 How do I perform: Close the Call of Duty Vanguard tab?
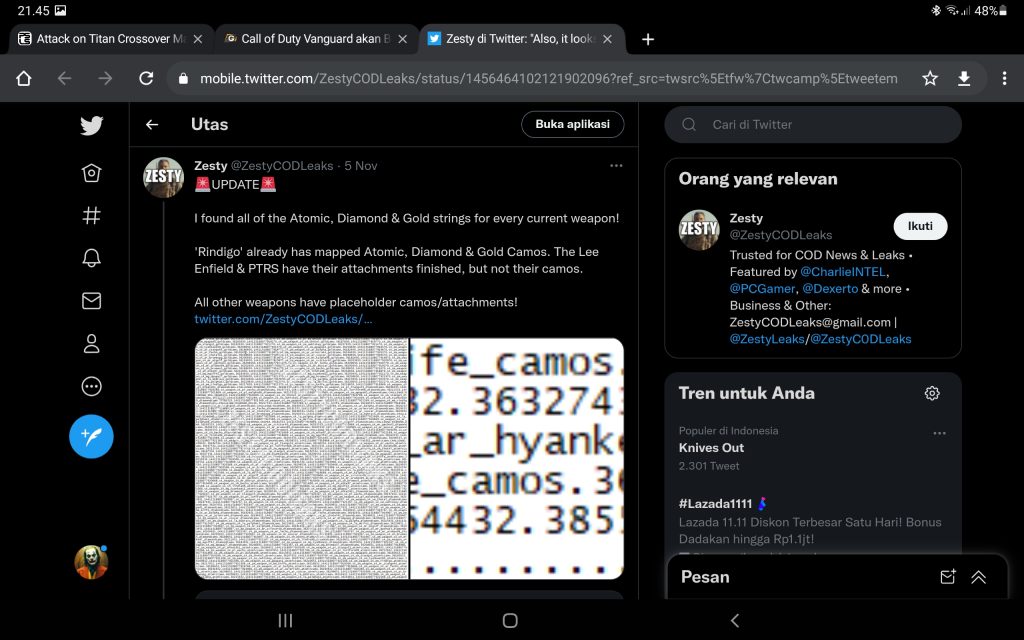coord(403,39)
